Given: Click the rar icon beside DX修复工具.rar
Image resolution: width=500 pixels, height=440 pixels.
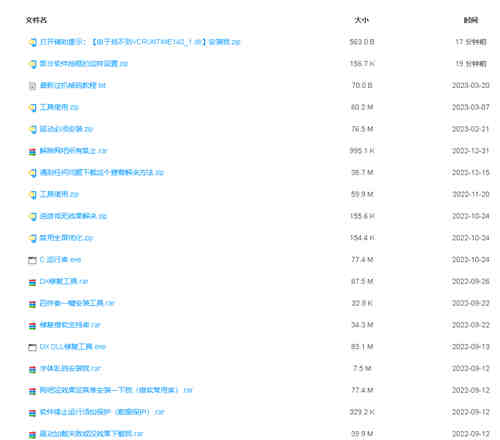Looking at the screenshot, I should click(x=32, y=282).
